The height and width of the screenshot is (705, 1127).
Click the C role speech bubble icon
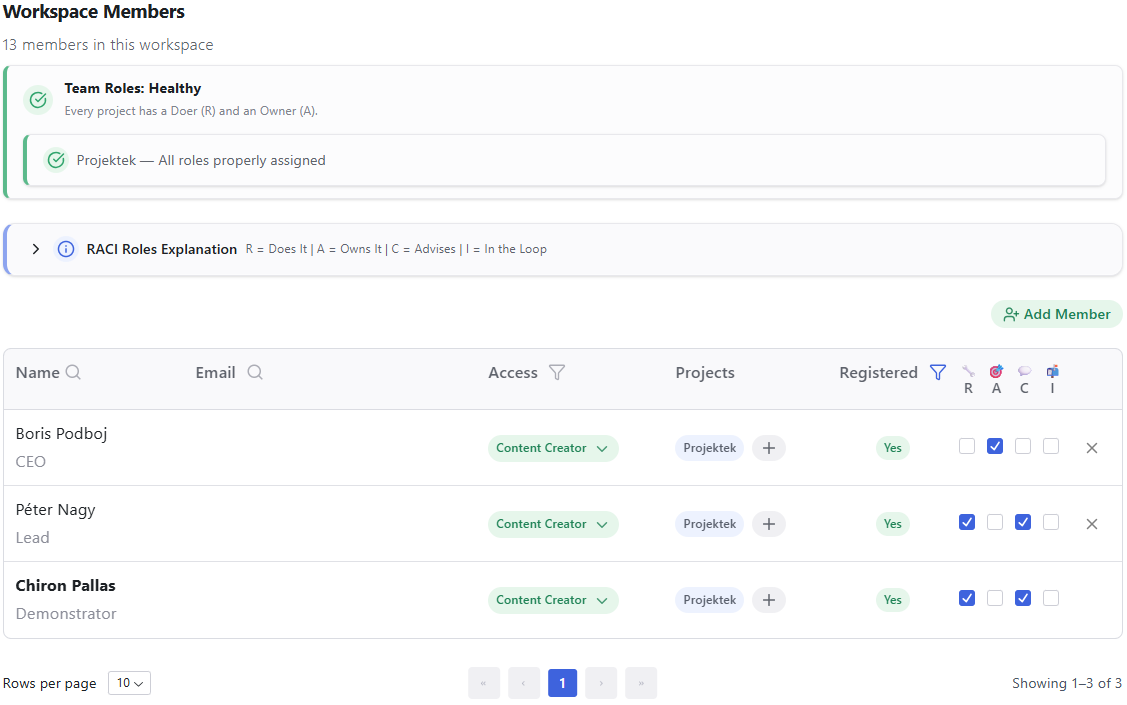pos(1024,371)
